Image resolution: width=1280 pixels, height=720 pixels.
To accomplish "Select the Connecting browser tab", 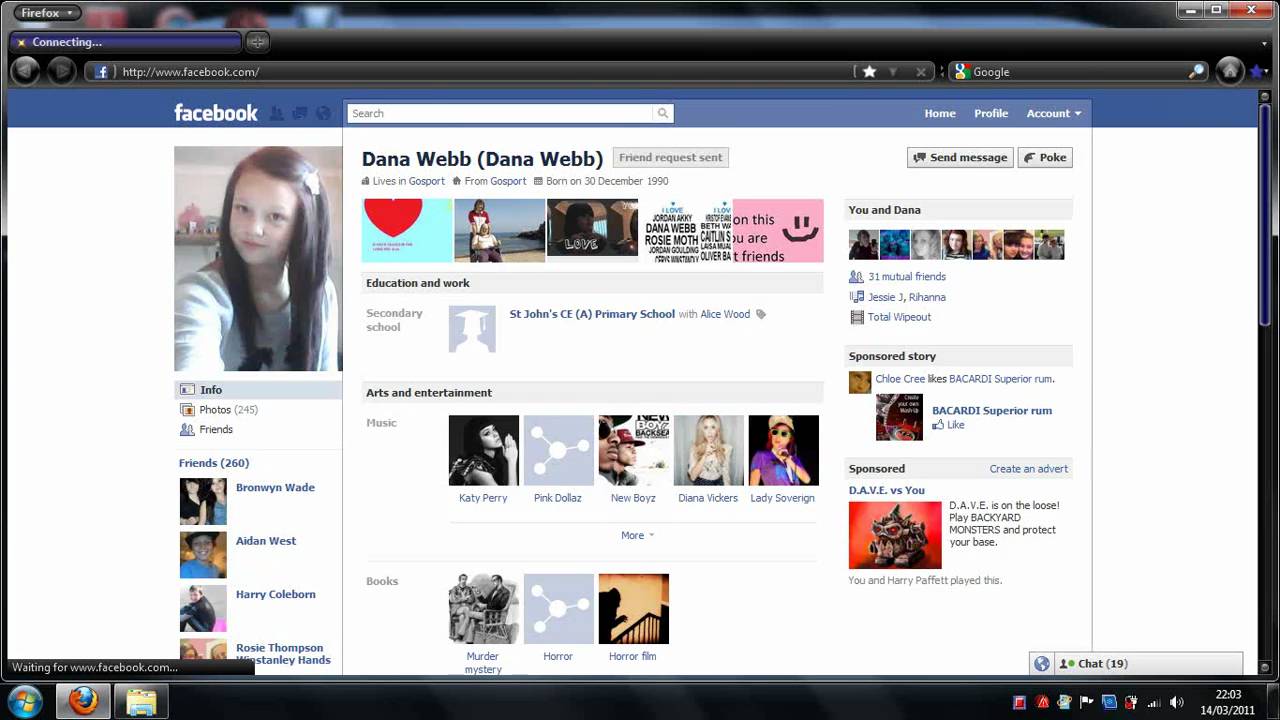I will (125, 42).
